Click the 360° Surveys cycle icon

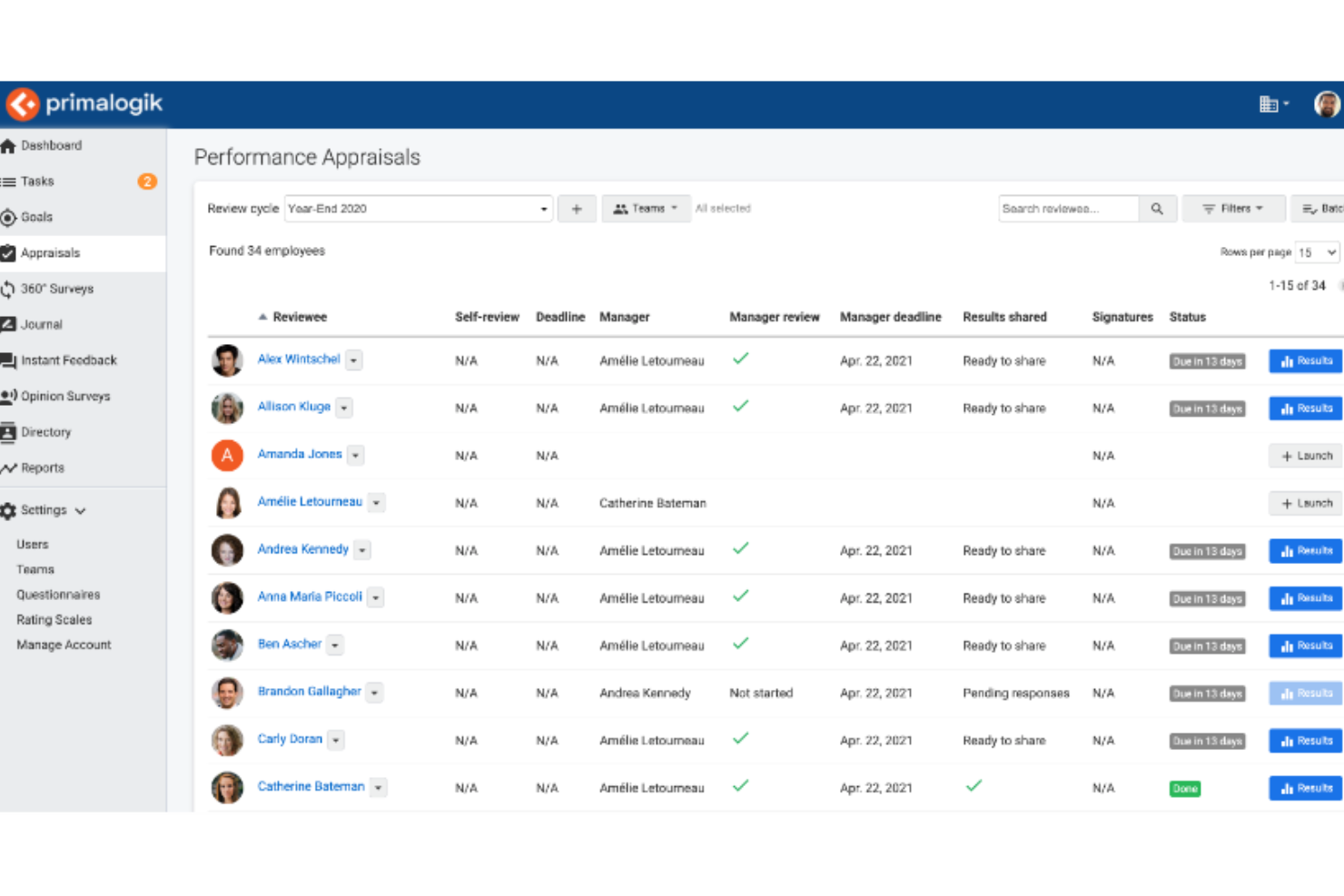pyautogui.click(x=9, y=290)
